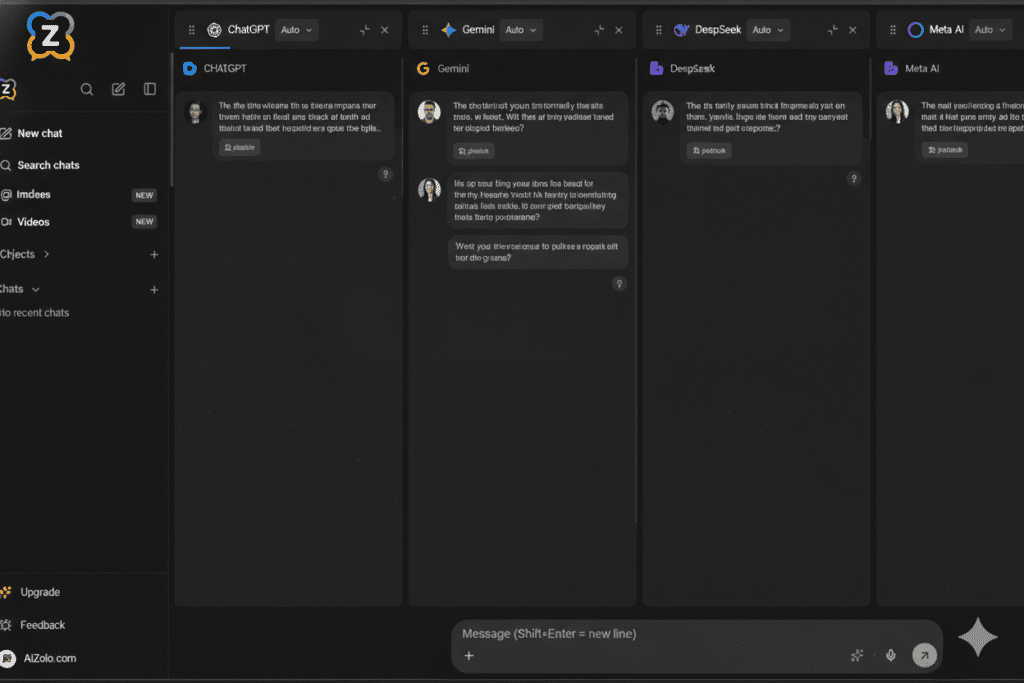Collapse the Chats section chevron
Image resolution: width=1024 pixels, height=683 pixels.
[36, 289]
